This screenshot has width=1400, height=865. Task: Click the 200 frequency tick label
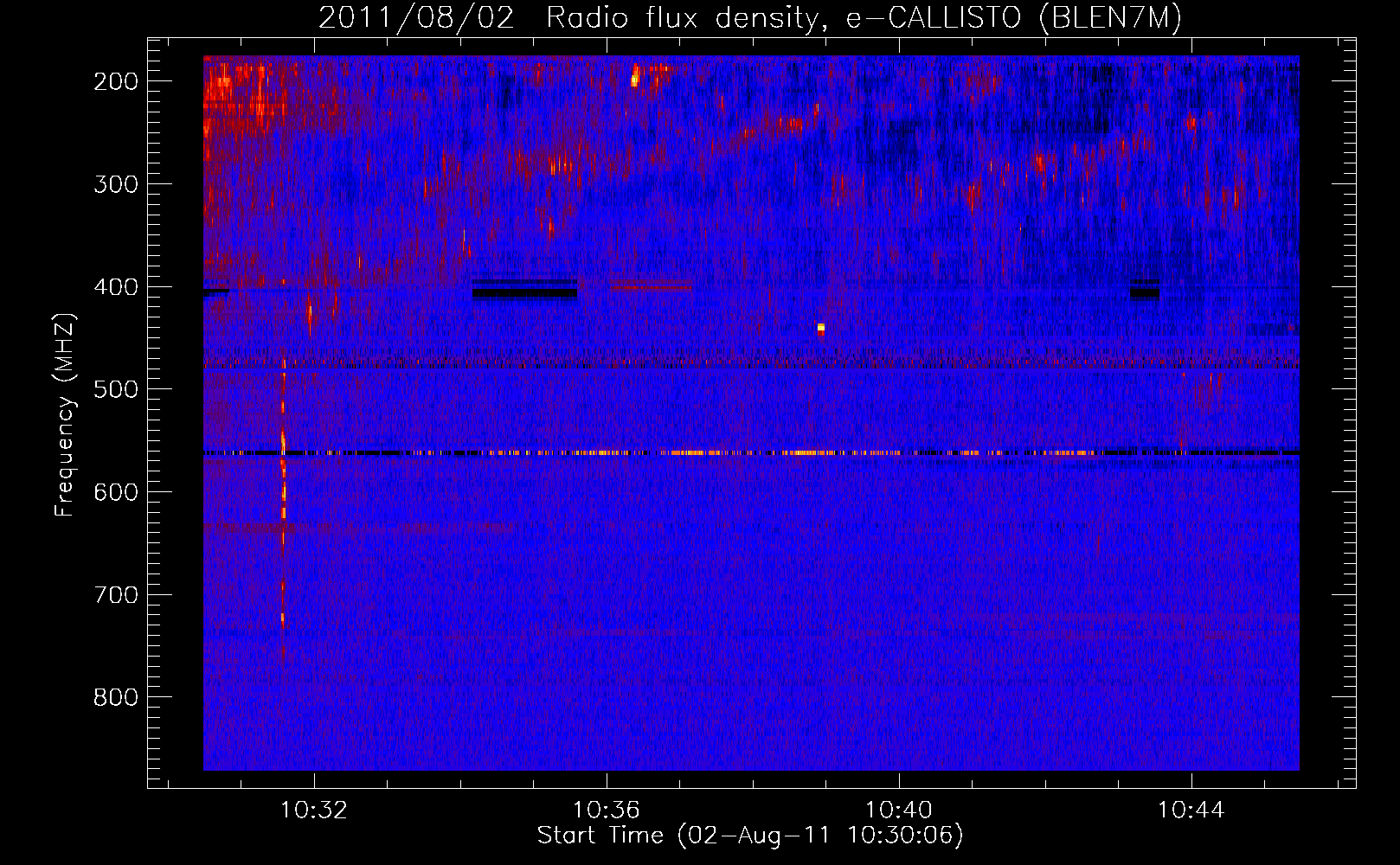(x=115, y=81)
